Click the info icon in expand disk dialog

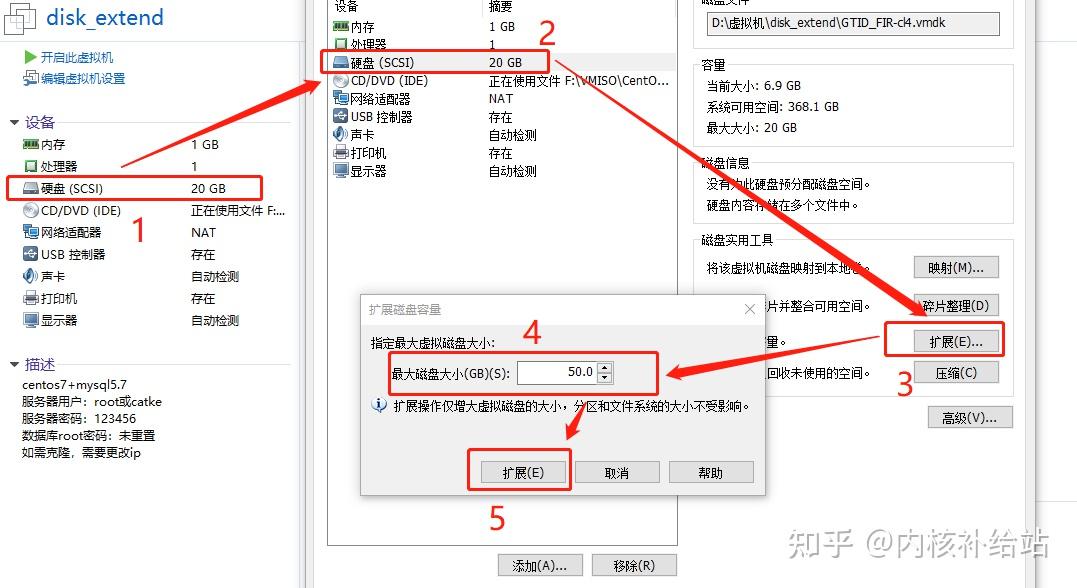click(379, 405)
